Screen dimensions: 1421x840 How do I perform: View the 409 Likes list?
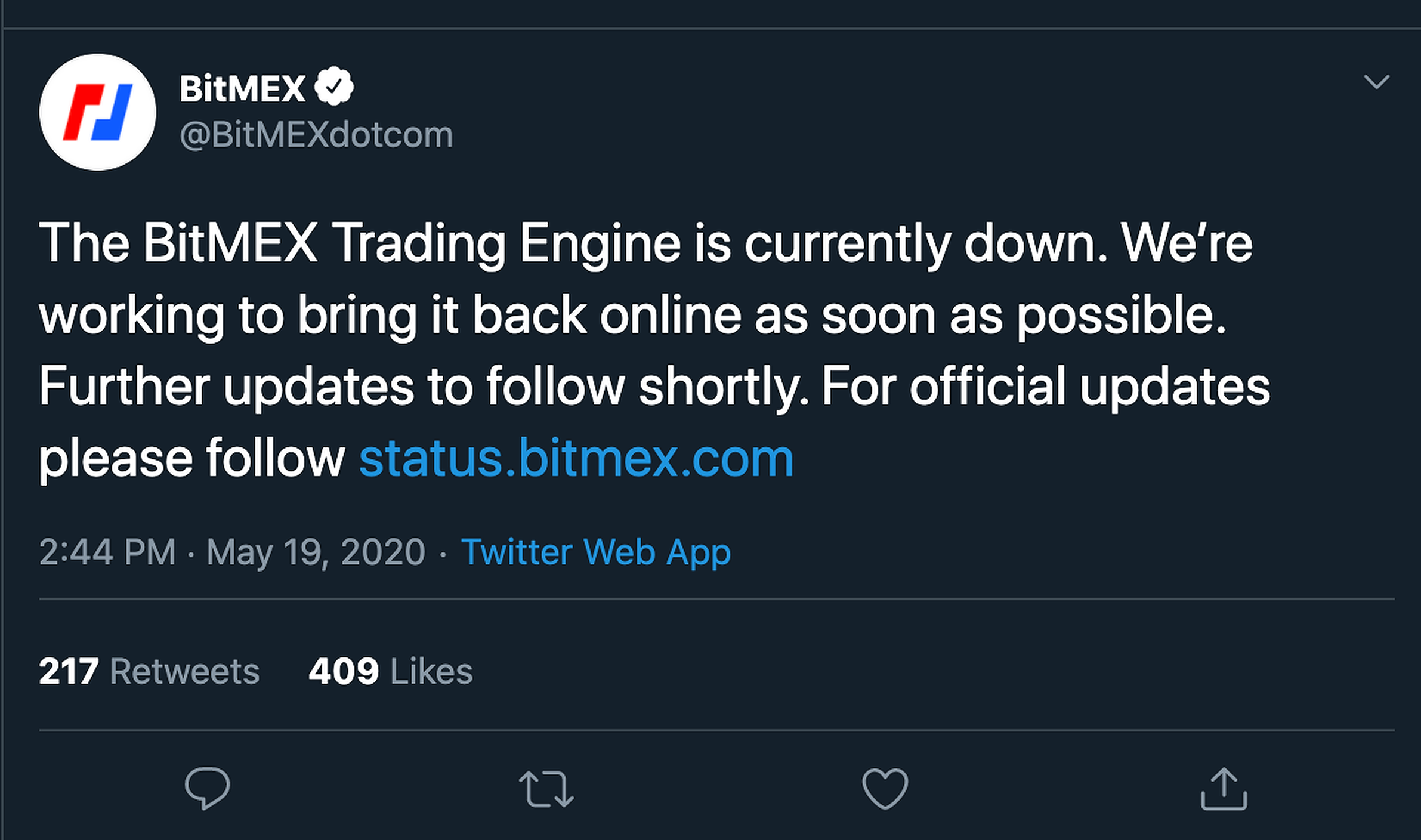(390, 671)
